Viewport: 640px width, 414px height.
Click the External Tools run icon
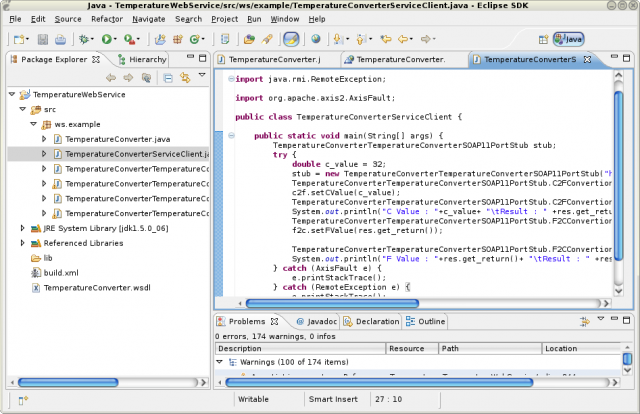coord(129,39)
